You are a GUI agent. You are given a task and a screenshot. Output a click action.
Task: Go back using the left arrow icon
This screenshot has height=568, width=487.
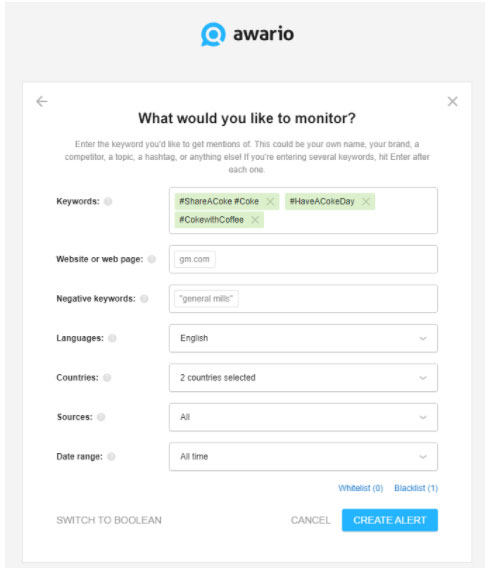[42, 101]
